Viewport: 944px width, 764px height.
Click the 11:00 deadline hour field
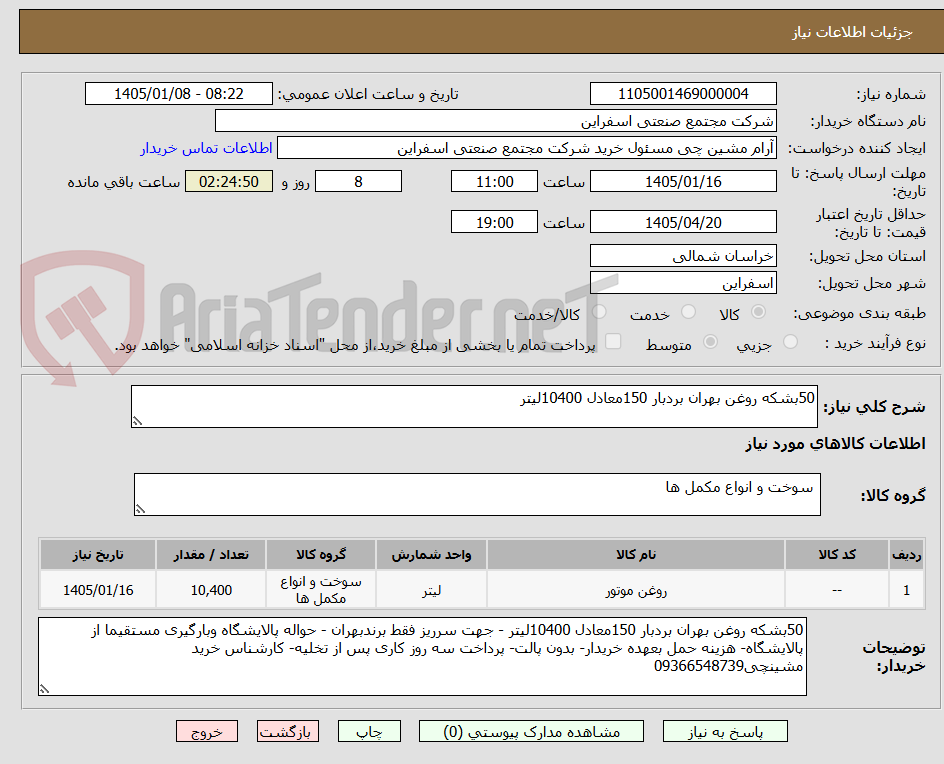point(494,181)
